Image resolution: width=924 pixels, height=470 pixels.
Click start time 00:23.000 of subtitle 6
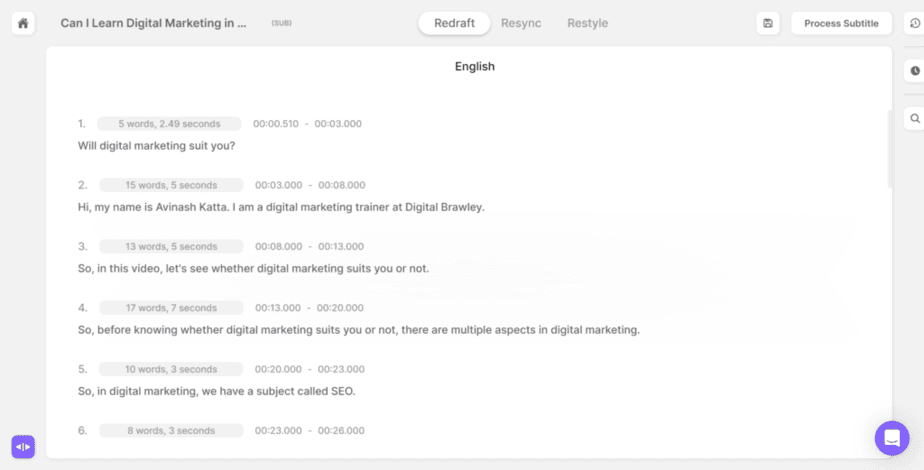click(x=278, y=431)
